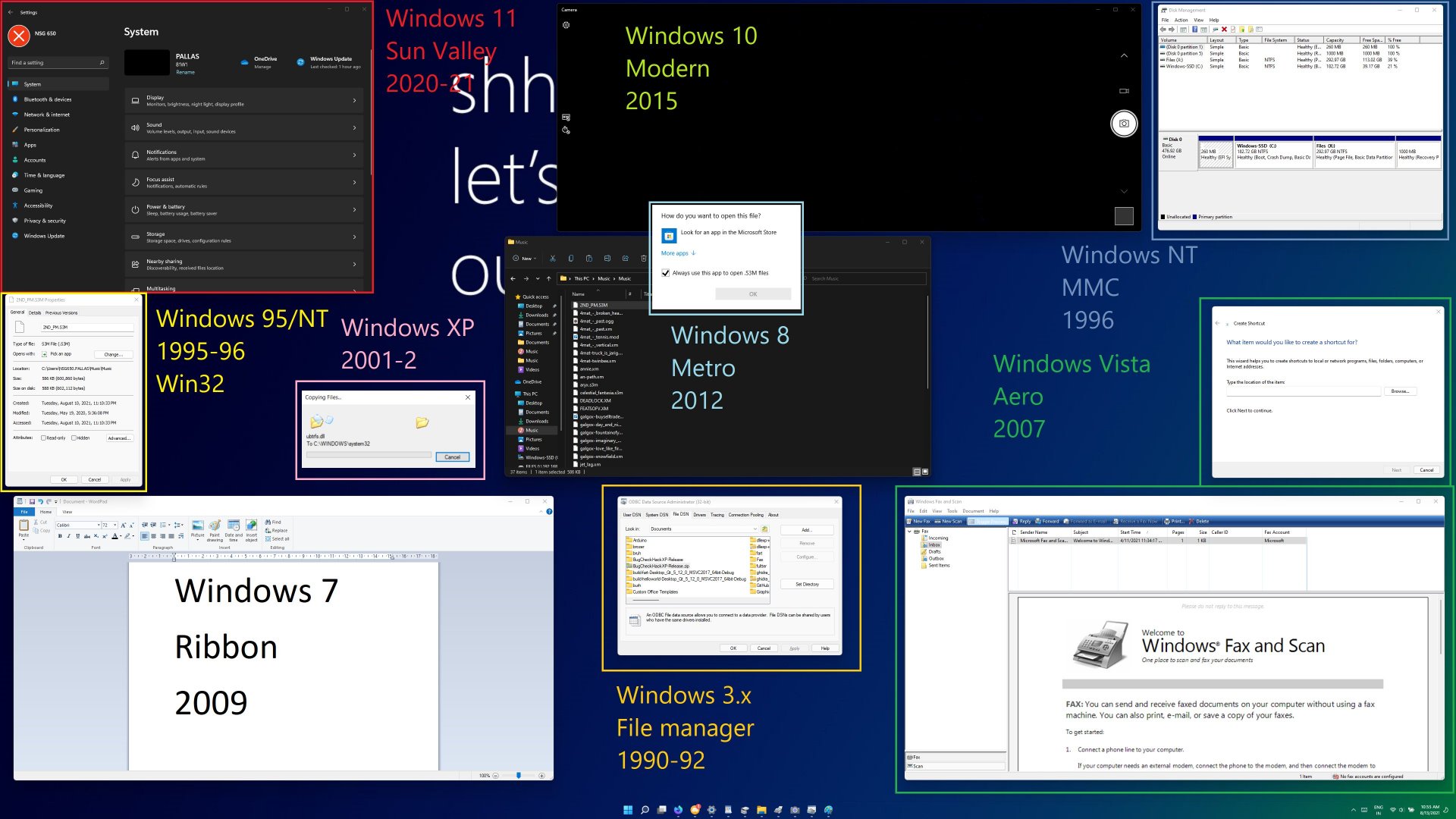Toggle 'Always use this app' checkbox
Viewport: 1456px width, 819px height.
[666, 273]
